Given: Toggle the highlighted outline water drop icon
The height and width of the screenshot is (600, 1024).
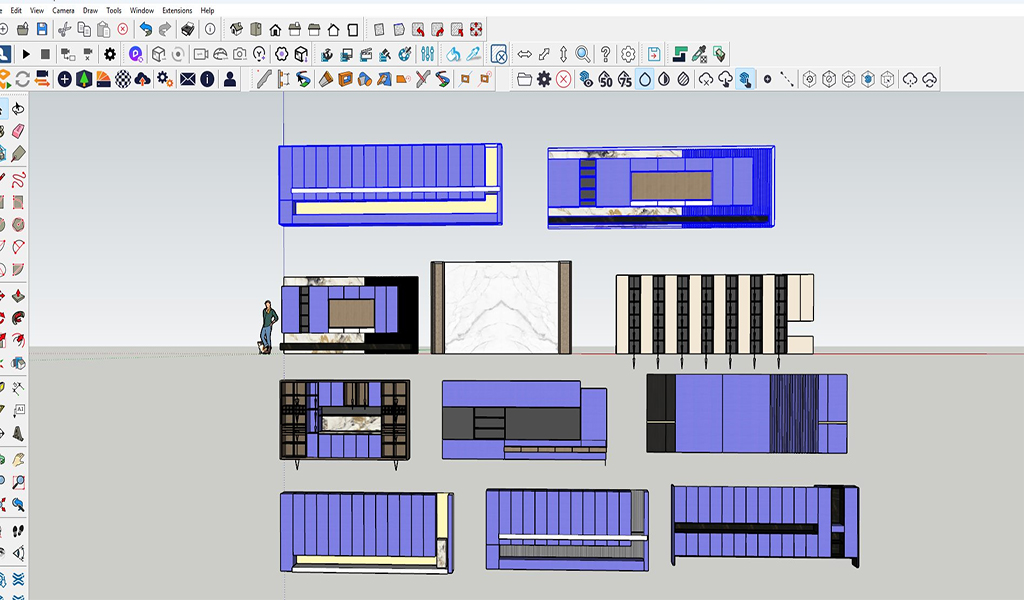Looking at the screenshot, I should [x=645, y=79].
